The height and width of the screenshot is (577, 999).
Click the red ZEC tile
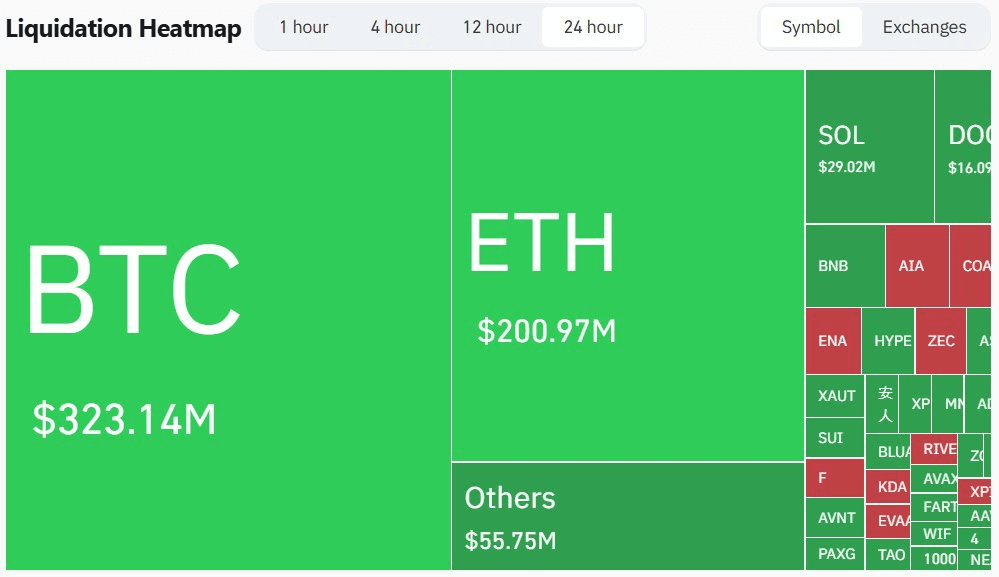tap(940, 341)
